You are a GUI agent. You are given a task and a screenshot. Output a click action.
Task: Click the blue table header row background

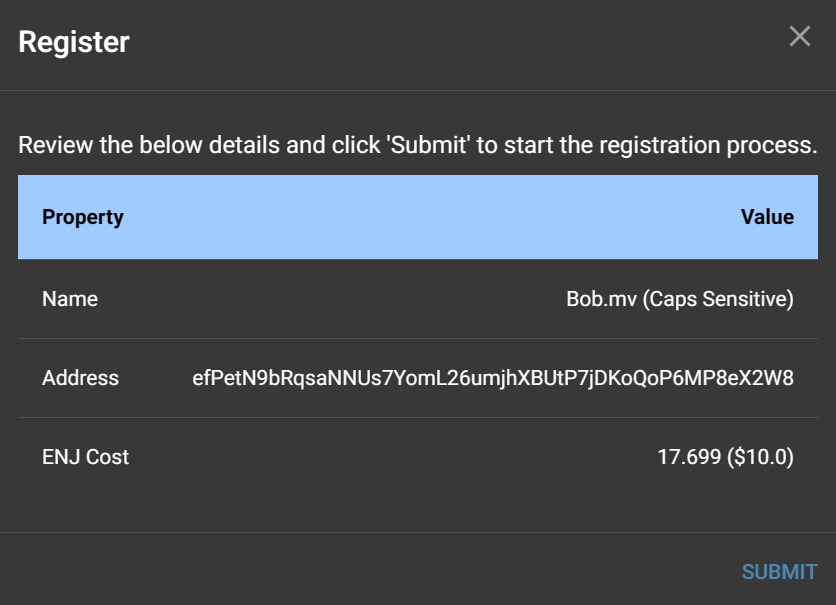[420, 217]
